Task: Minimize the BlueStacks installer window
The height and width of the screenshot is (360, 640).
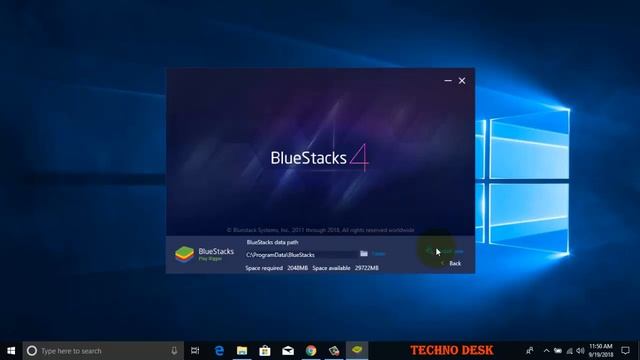Action: point(448,81)
